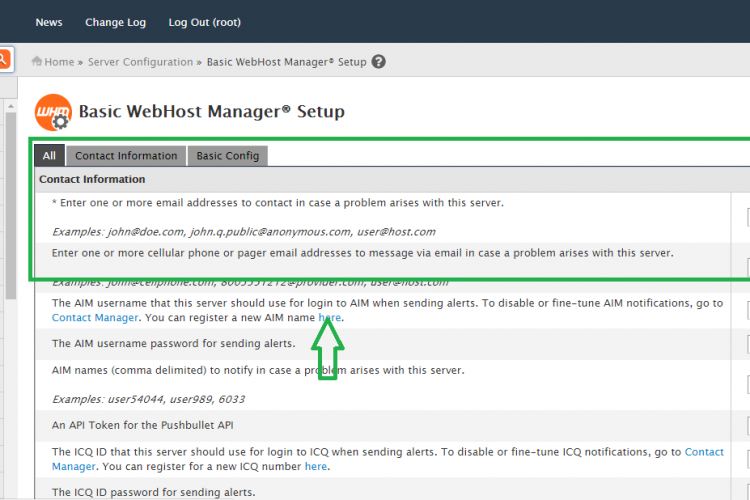The image size is (750, 500).
Task: Switch to the Basic Config tab
Action: pyautogui.click(x=228, y=156)
